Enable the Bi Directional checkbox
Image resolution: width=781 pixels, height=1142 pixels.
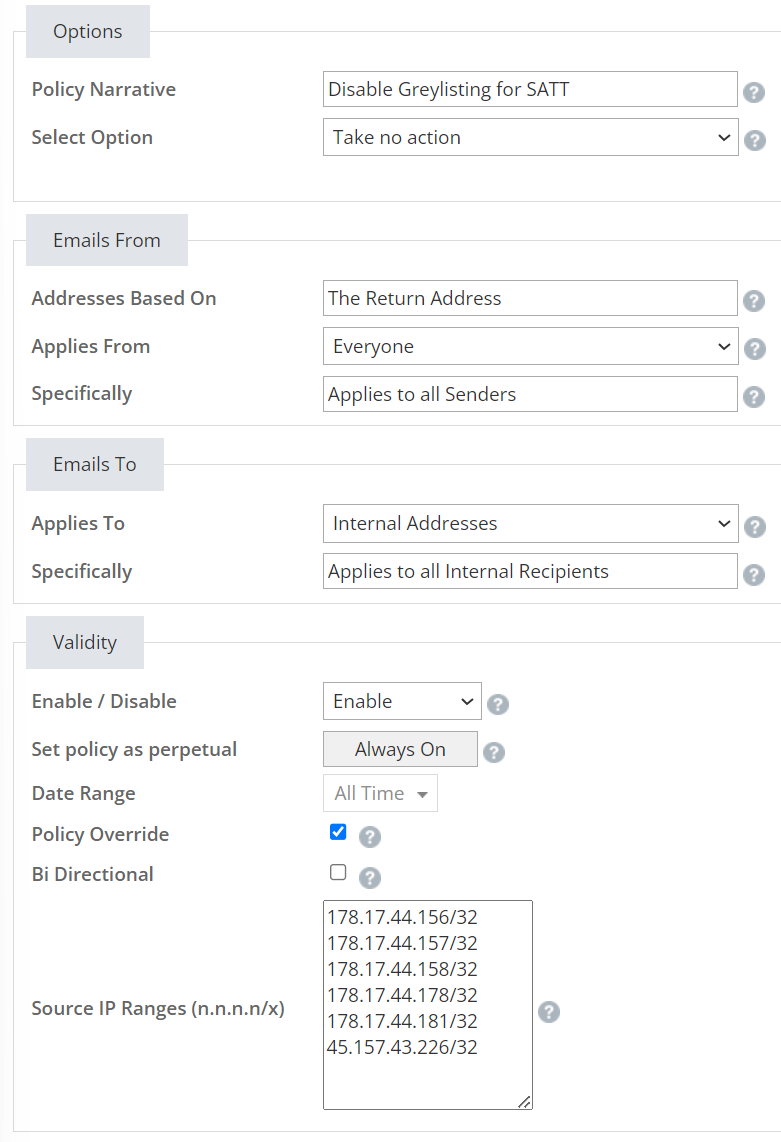click(338, 871)
